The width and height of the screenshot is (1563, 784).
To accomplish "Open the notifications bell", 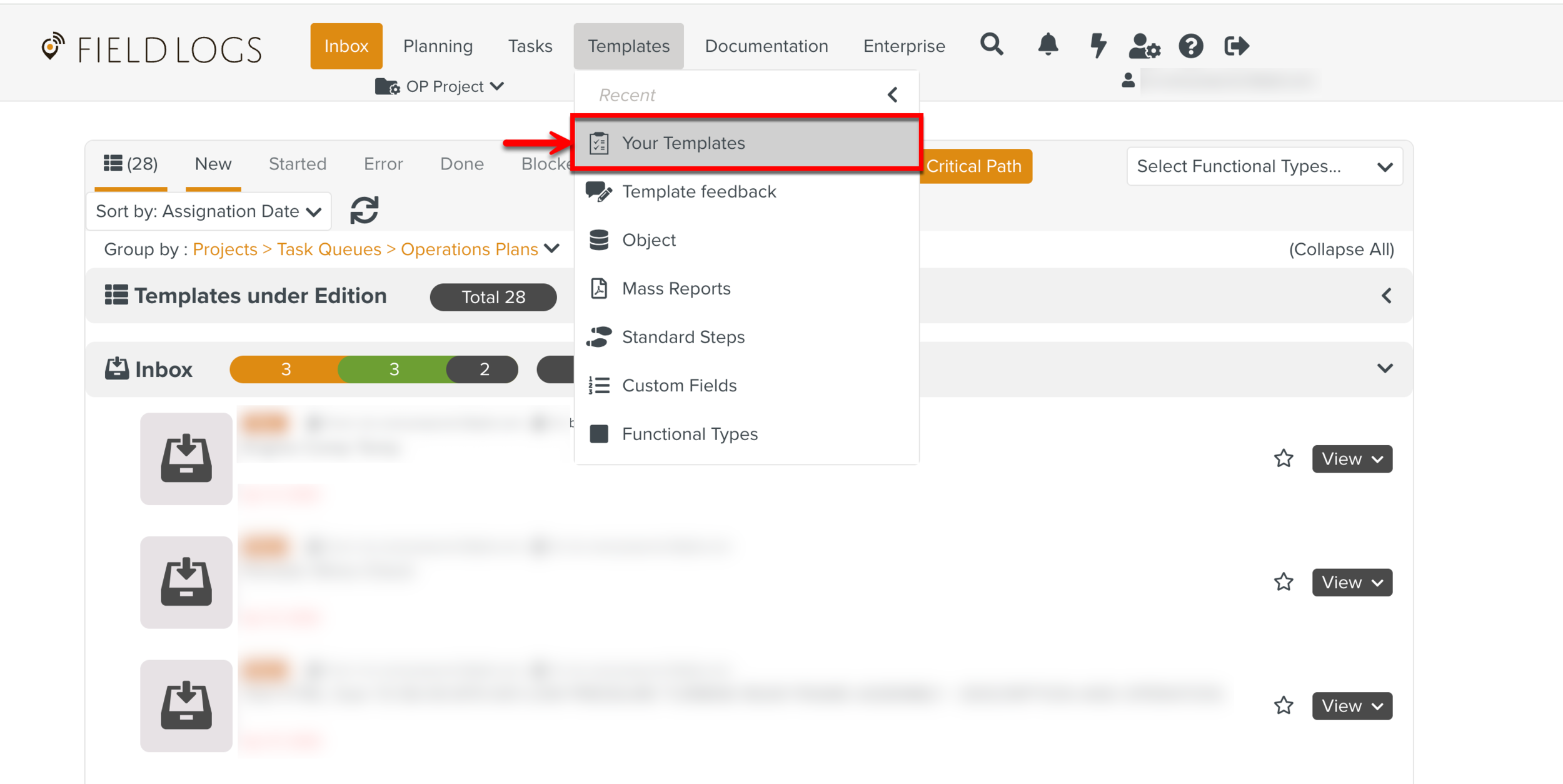I will tap(1048, 45).
